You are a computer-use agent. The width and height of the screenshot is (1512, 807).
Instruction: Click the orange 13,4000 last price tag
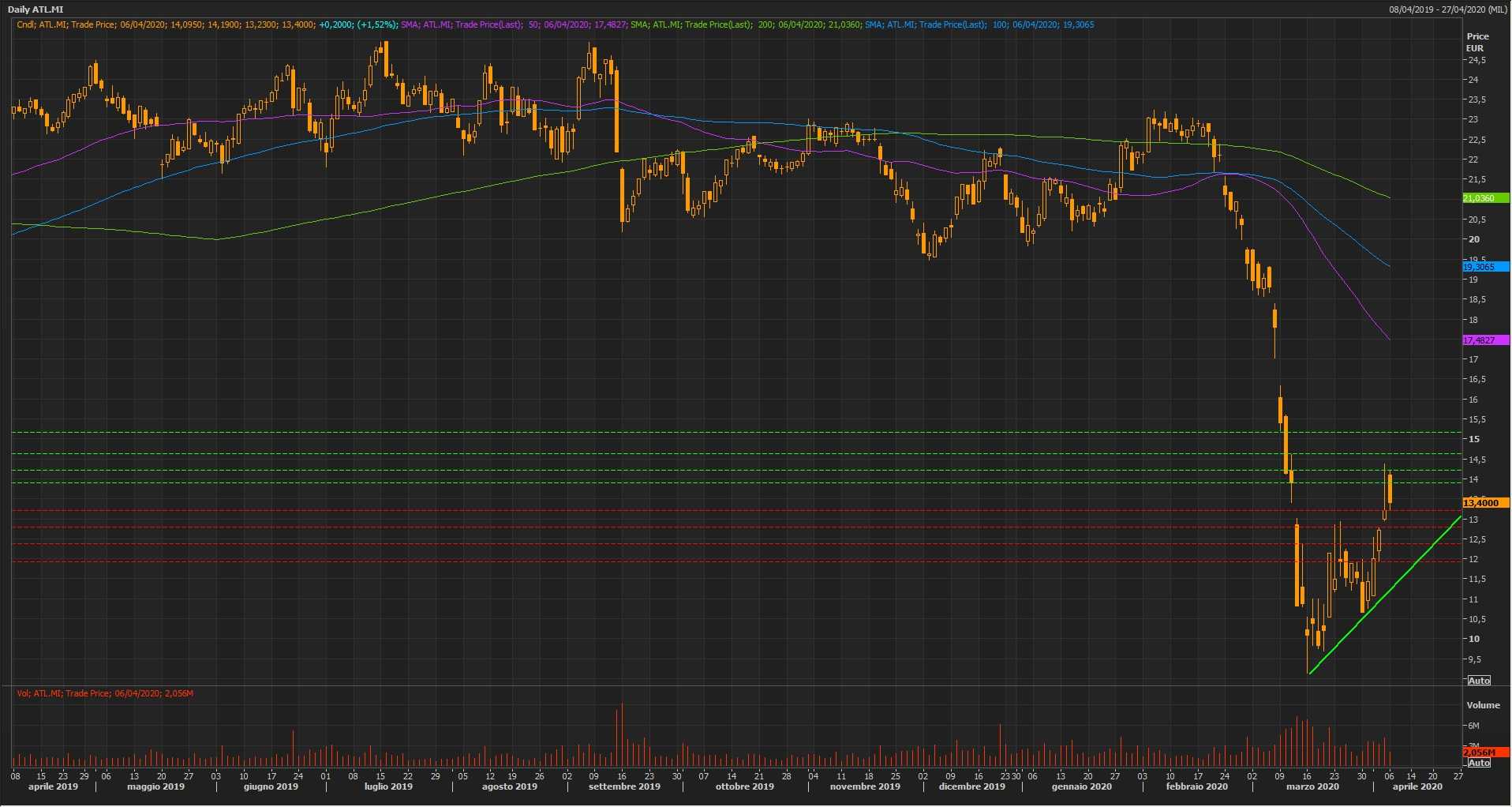coord(1484,503)
